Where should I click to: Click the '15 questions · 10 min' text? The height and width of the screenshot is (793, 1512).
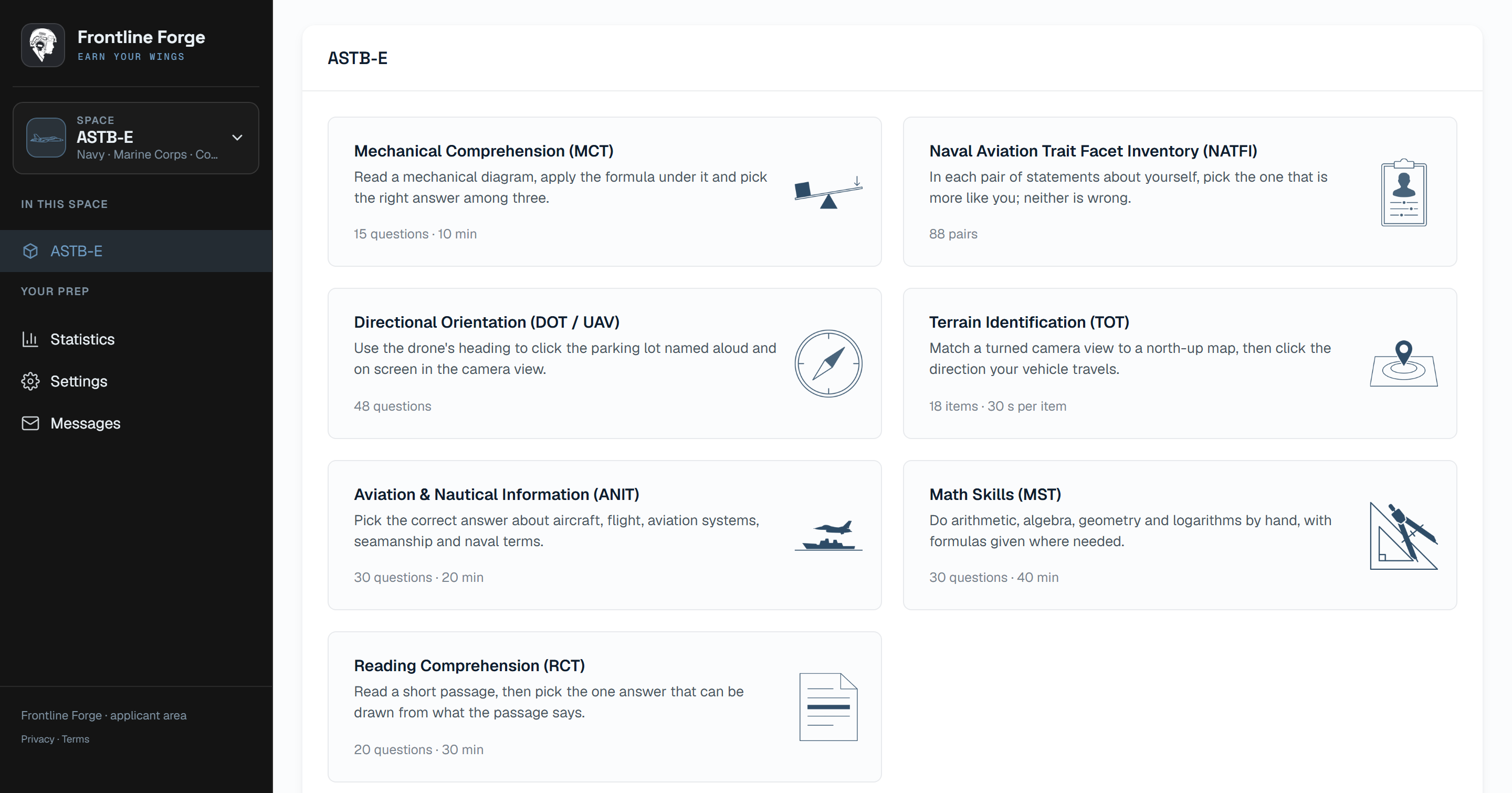(415, 234)
